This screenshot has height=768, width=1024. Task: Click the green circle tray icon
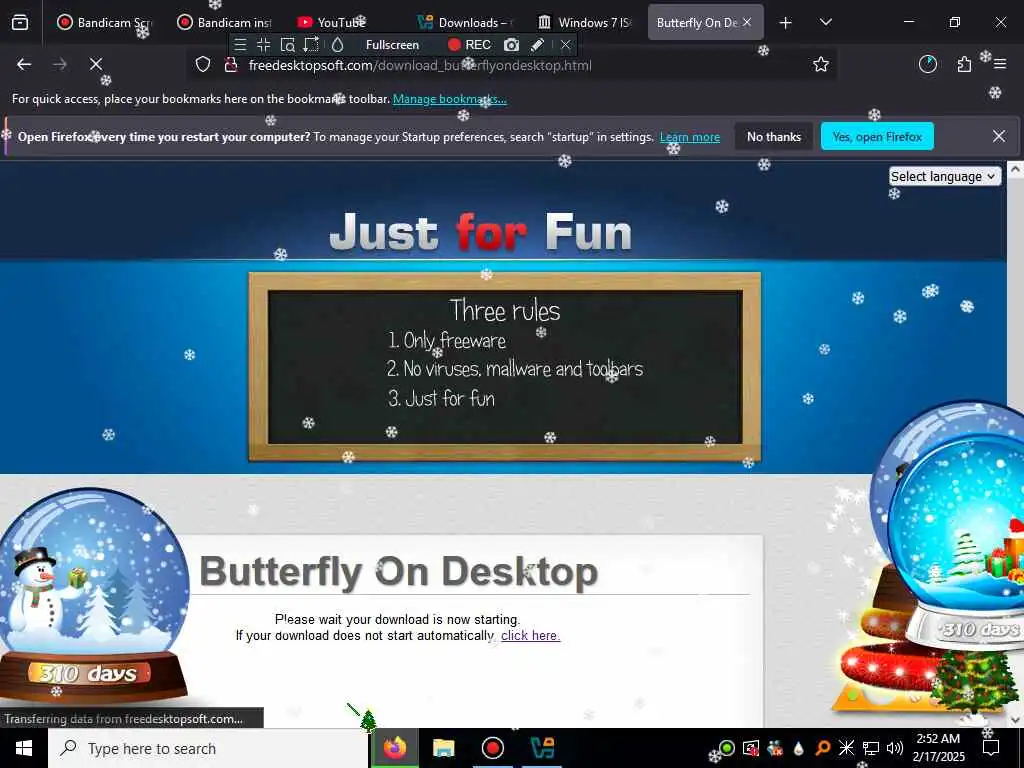coord(727,748)
